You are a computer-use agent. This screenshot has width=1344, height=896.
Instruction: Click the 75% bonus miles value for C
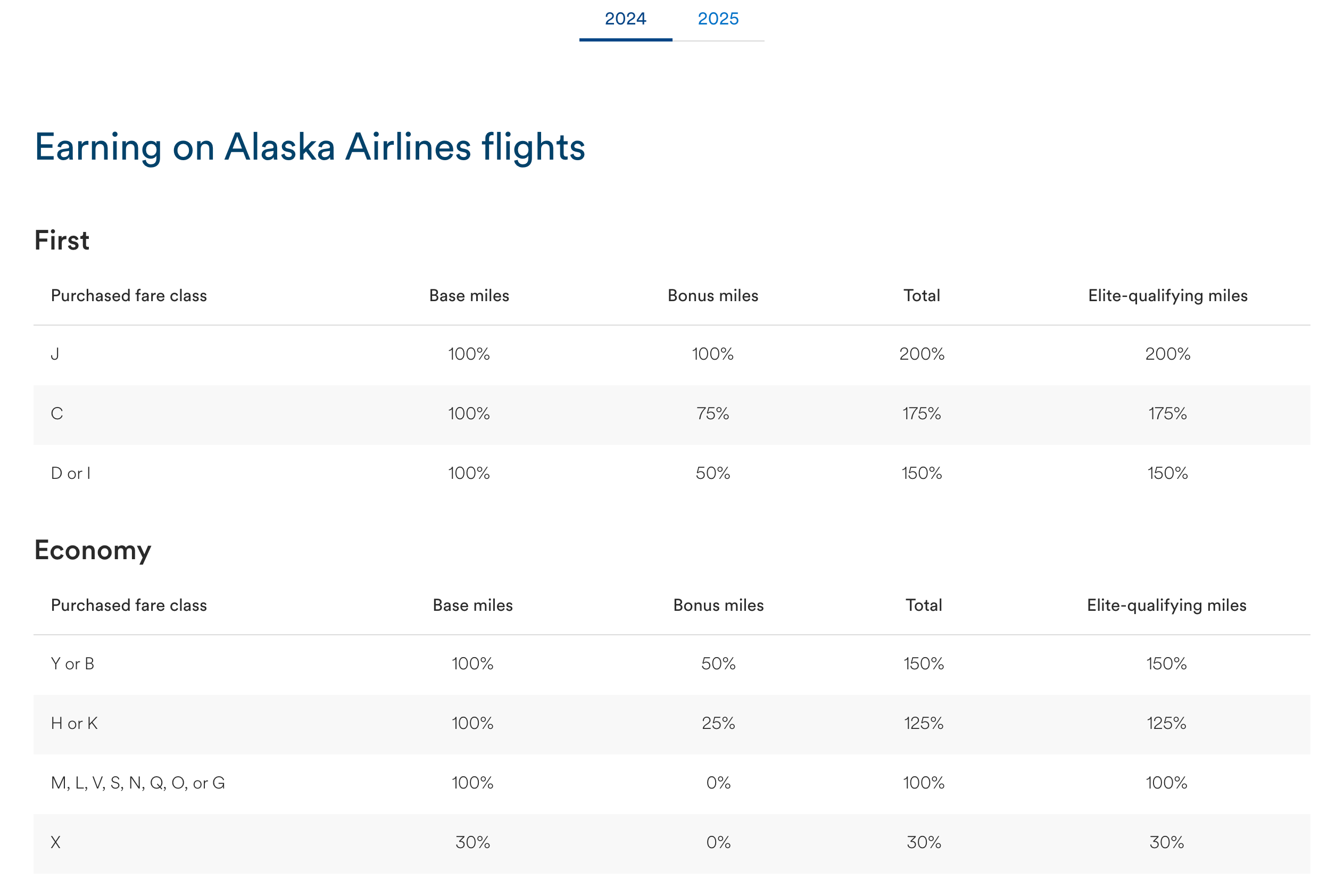[x=712, y=414]
